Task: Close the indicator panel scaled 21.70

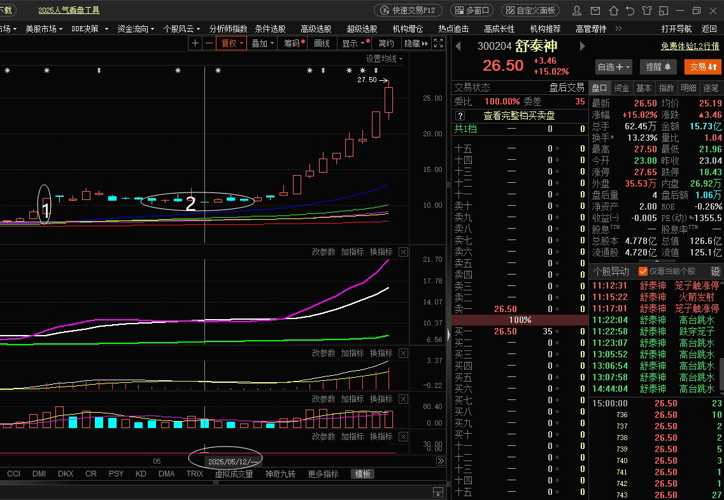Action: pyautogui.click(x=403, y=252)
